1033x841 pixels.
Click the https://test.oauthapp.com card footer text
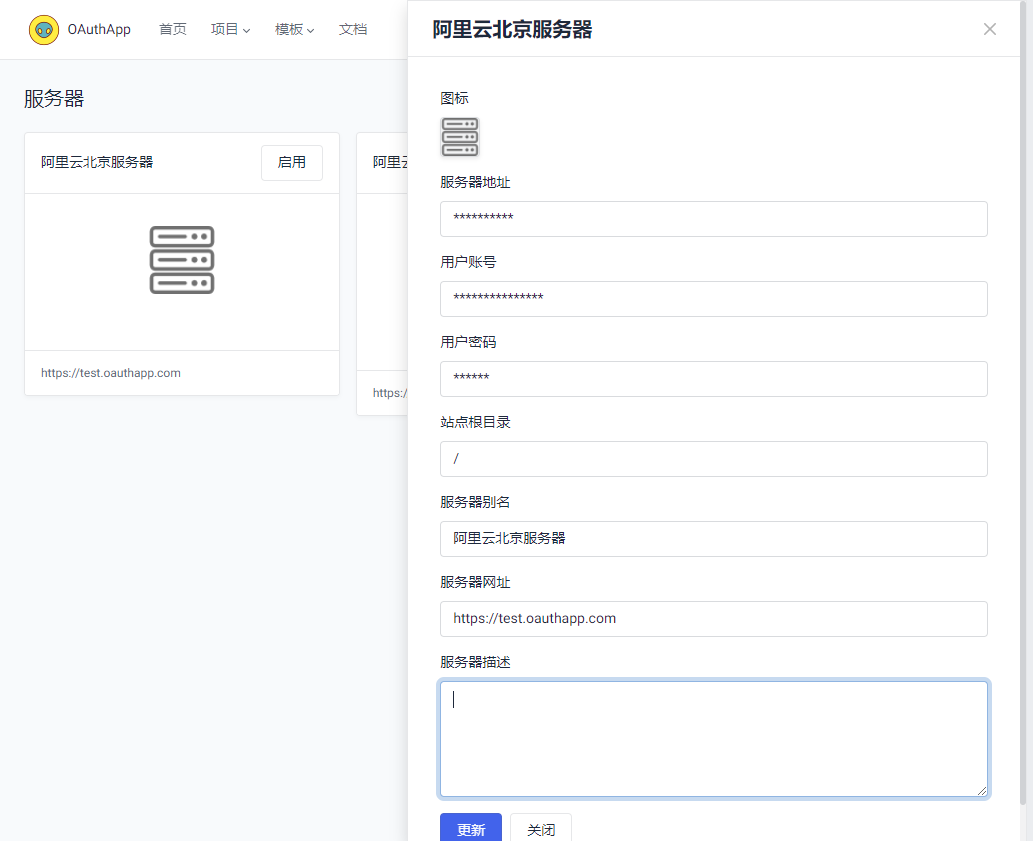(111, 373)
